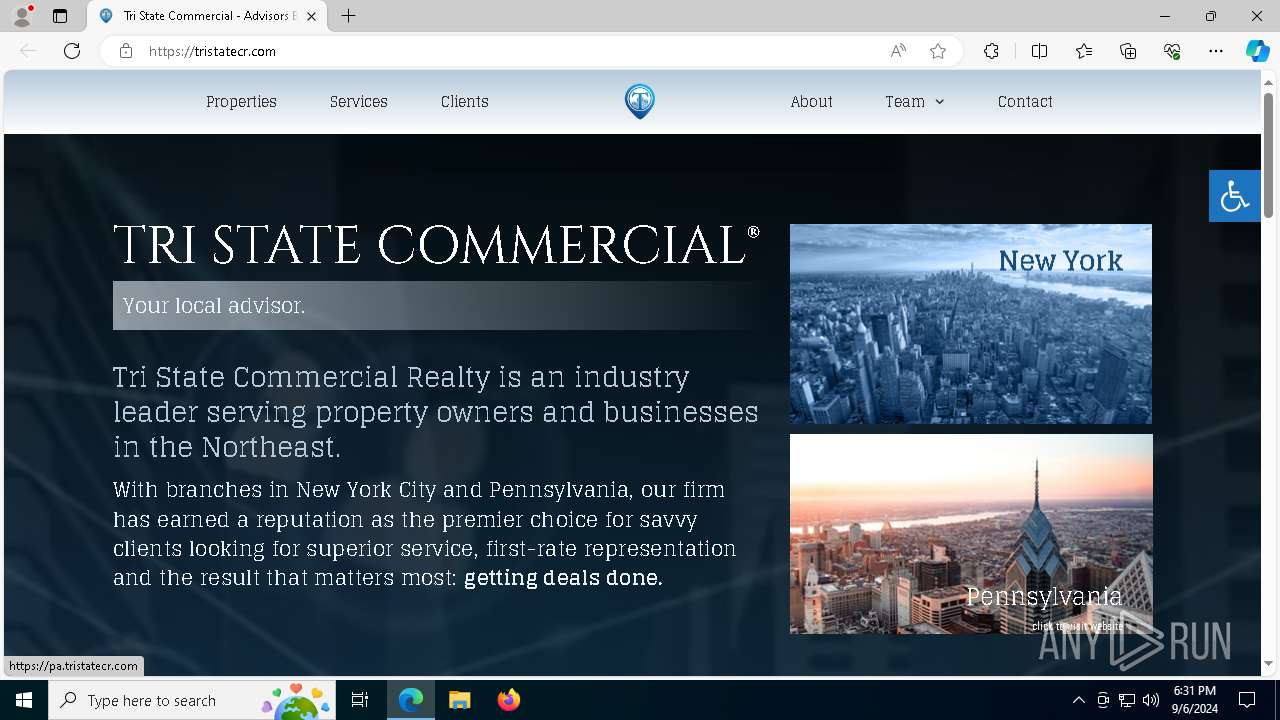Screen dimensions: 1280x720
Task: Click the Tri State Commercial heading
Action: click(x=436, y=245)
